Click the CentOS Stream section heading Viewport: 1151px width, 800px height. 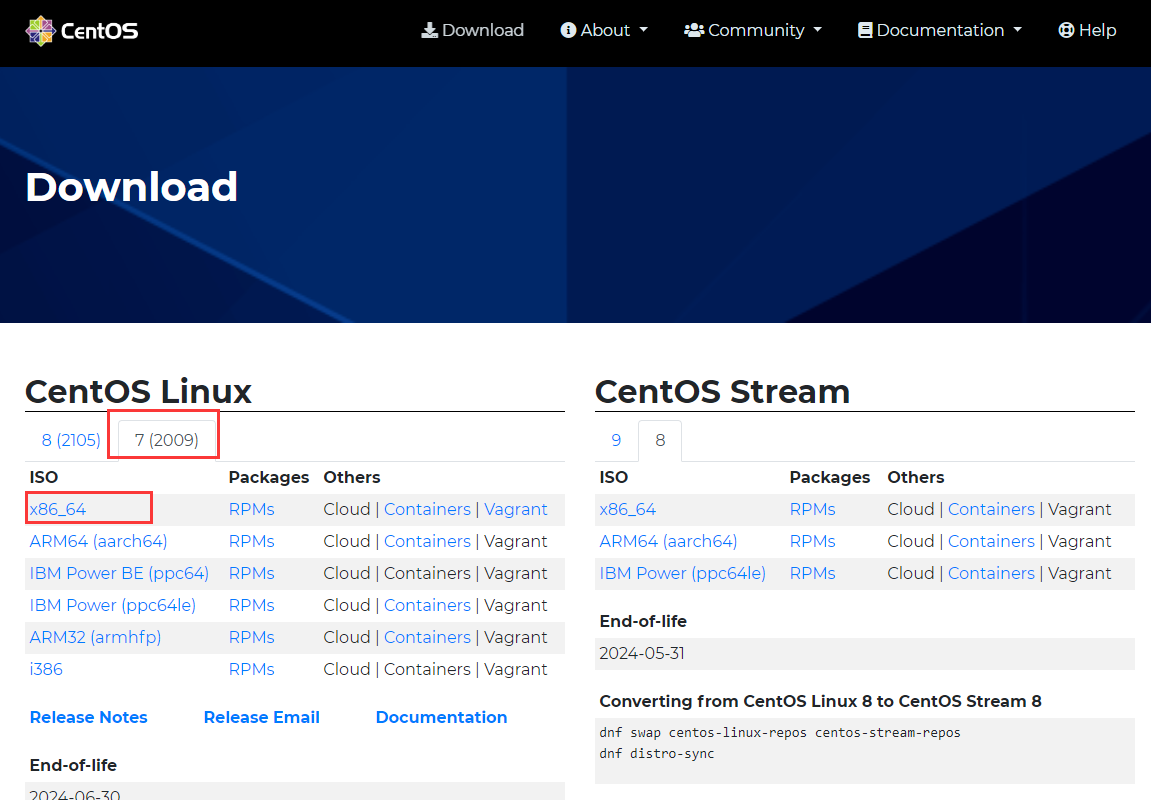(722, 391)
